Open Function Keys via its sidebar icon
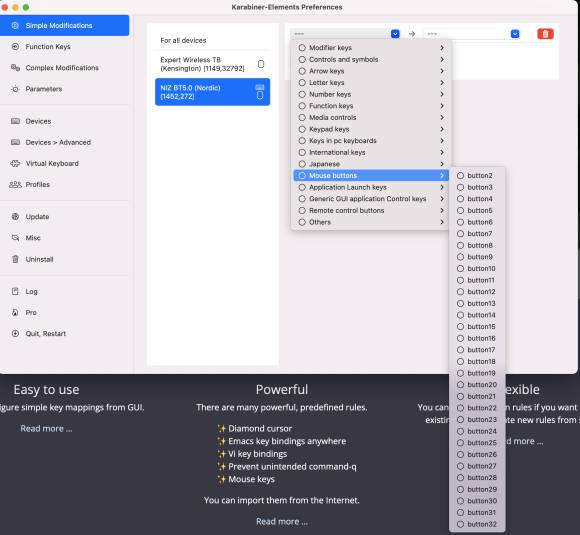Screen dimensions: 580x535 [15, 47]
